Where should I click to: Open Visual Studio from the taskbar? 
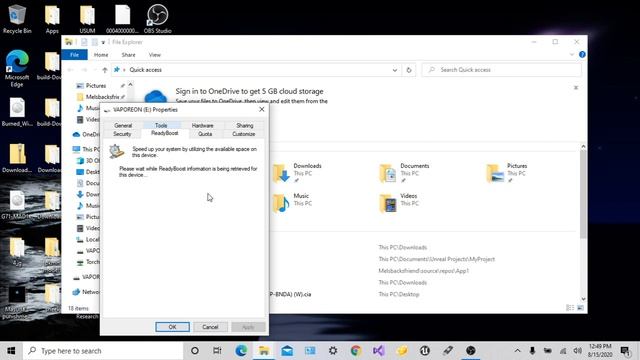(378, 351)
